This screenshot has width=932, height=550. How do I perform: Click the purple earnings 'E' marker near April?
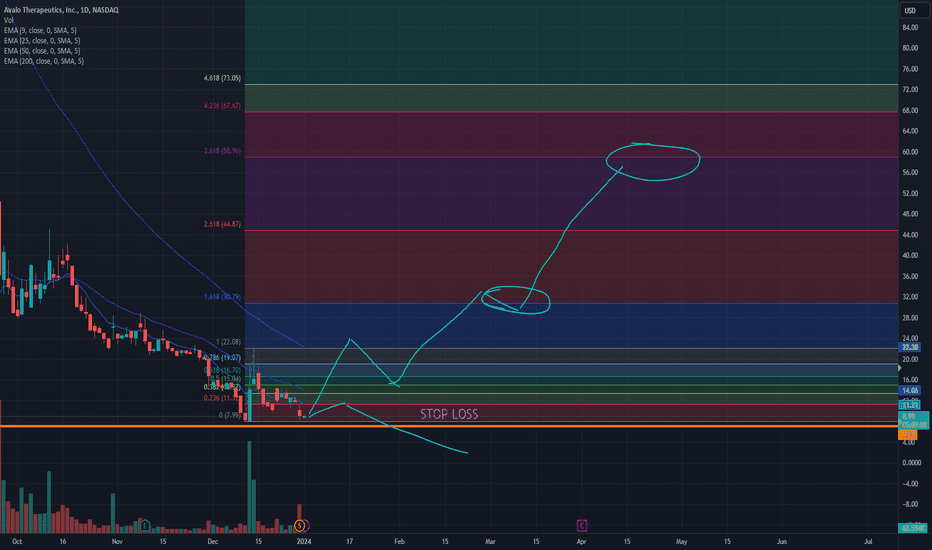581,526
